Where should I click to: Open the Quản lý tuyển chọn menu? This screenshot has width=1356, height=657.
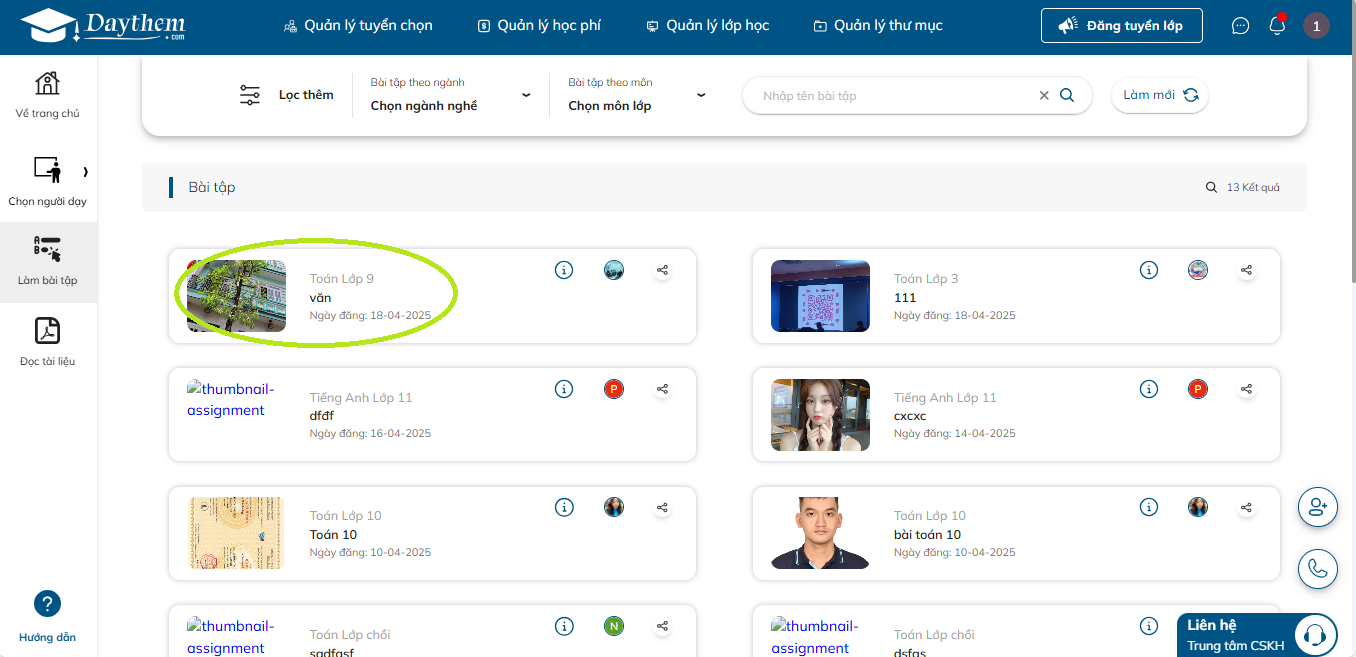click(358, 26)
